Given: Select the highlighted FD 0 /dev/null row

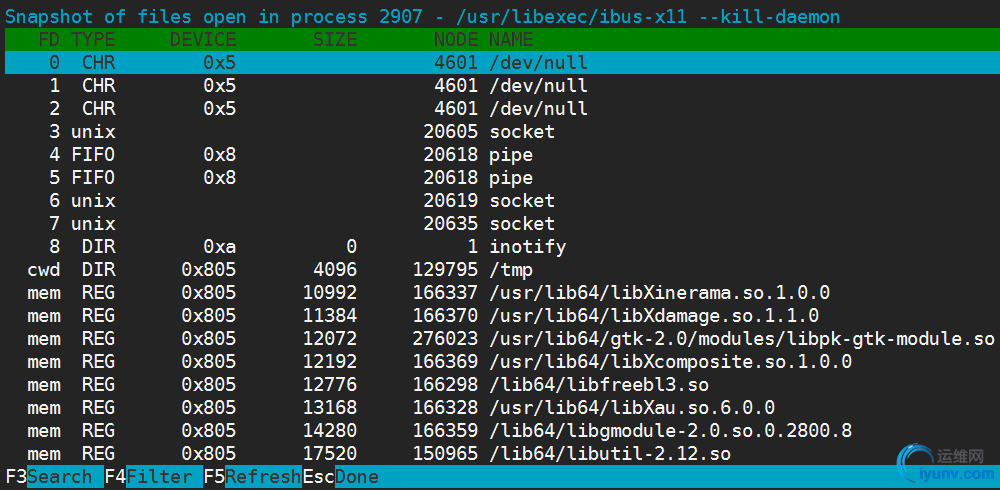Looking at the screenshot, I should click(x=500, y=62).
